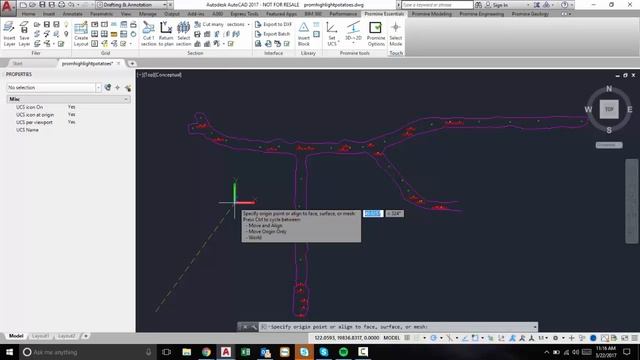Switch to the Promine Geology ribbon tab

[x=530, y=14]
